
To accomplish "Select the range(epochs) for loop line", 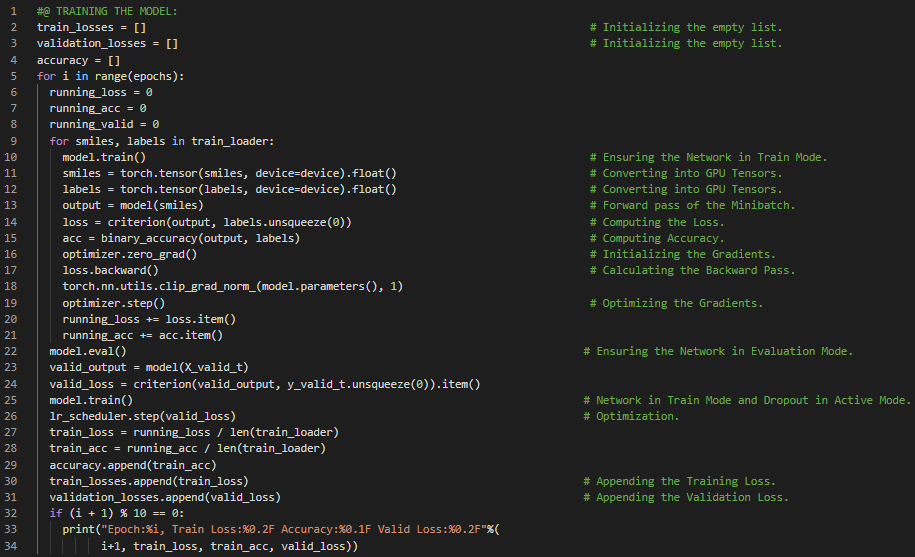I will [110, 76].
